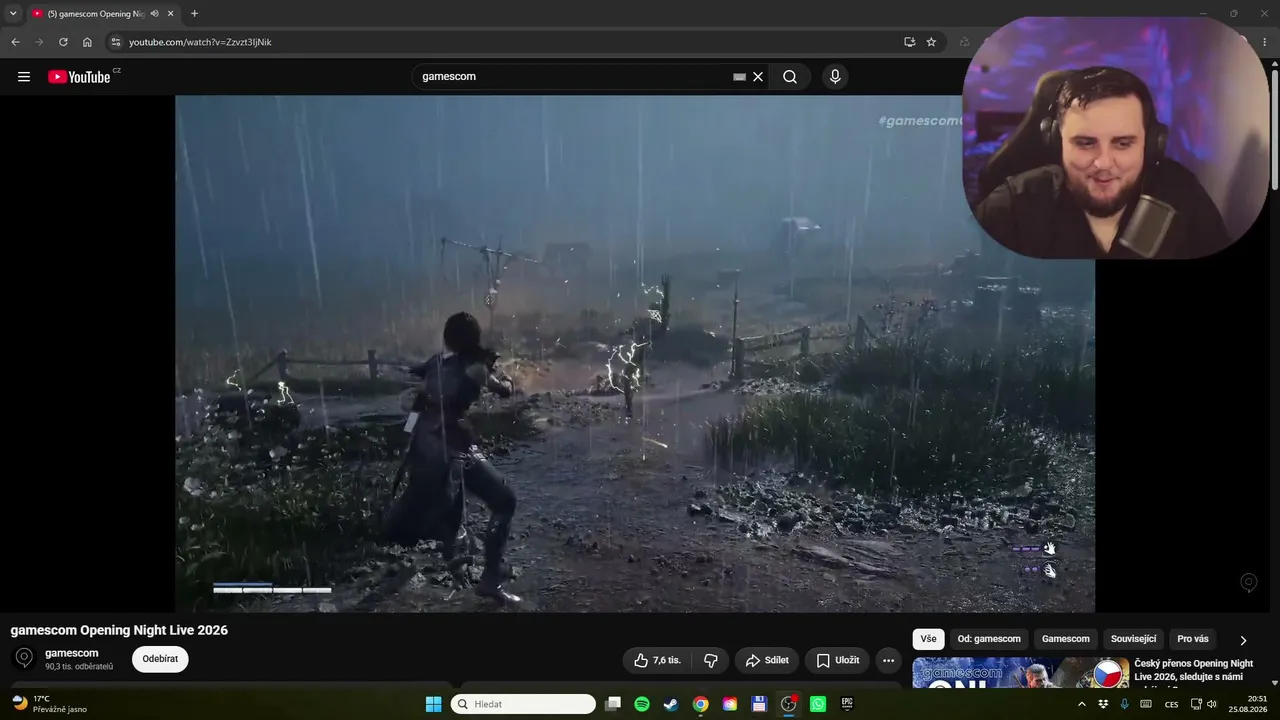Switch to Chrome on the taskbar
Screen dimensions: 1280x720
pos(701,704)
